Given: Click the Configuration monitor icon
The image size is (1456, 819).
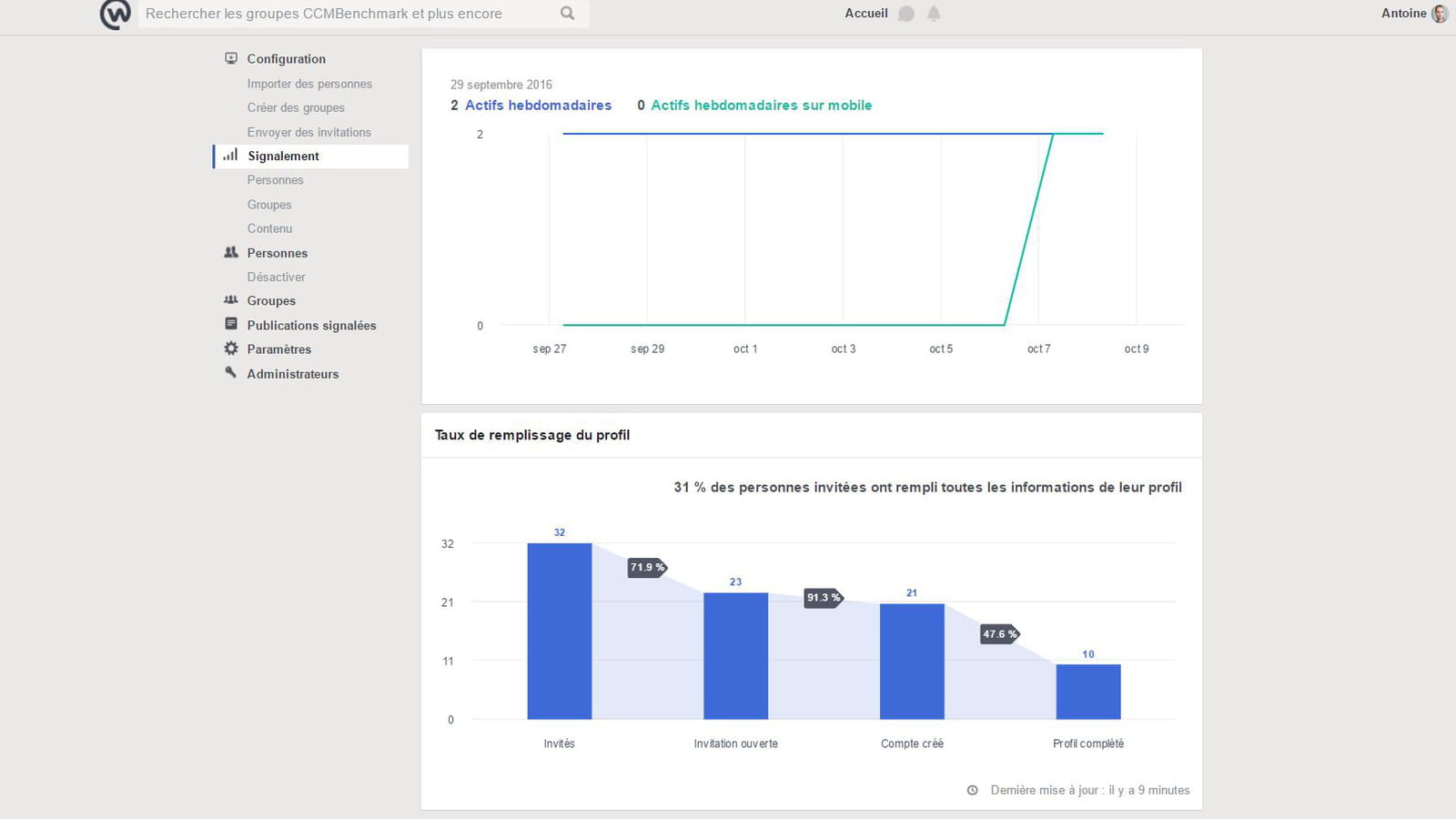Looking at the screenshot, I should click(231, 58).
